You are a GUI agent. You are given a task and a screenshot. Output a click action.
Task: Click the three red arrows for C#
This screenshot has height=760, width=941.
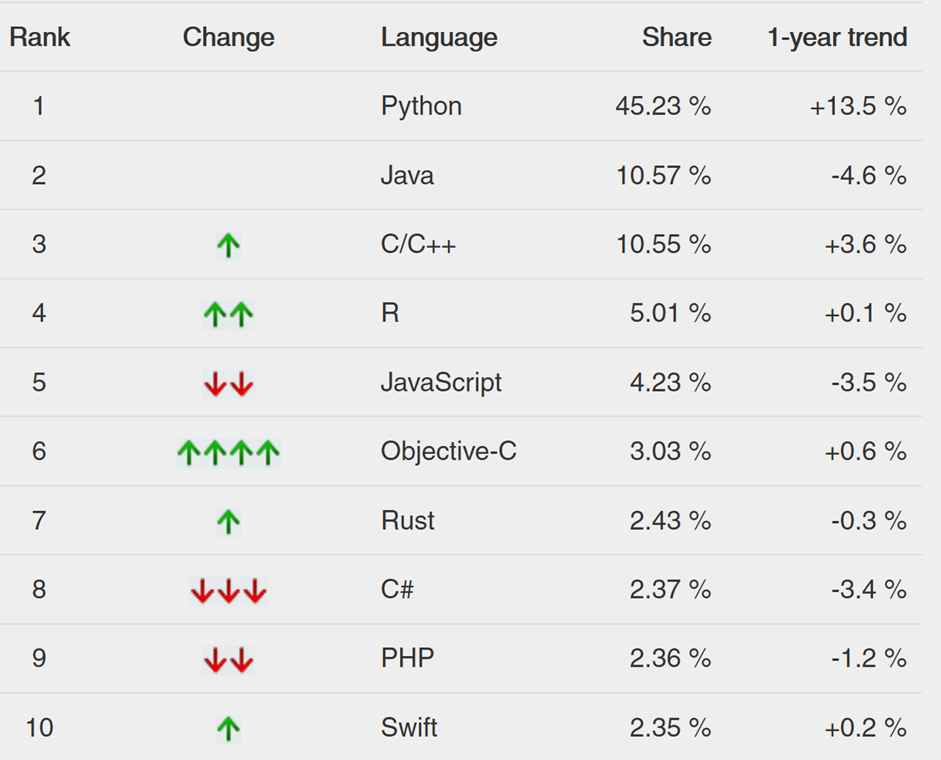pyautogui.click(x=229, y=591)
